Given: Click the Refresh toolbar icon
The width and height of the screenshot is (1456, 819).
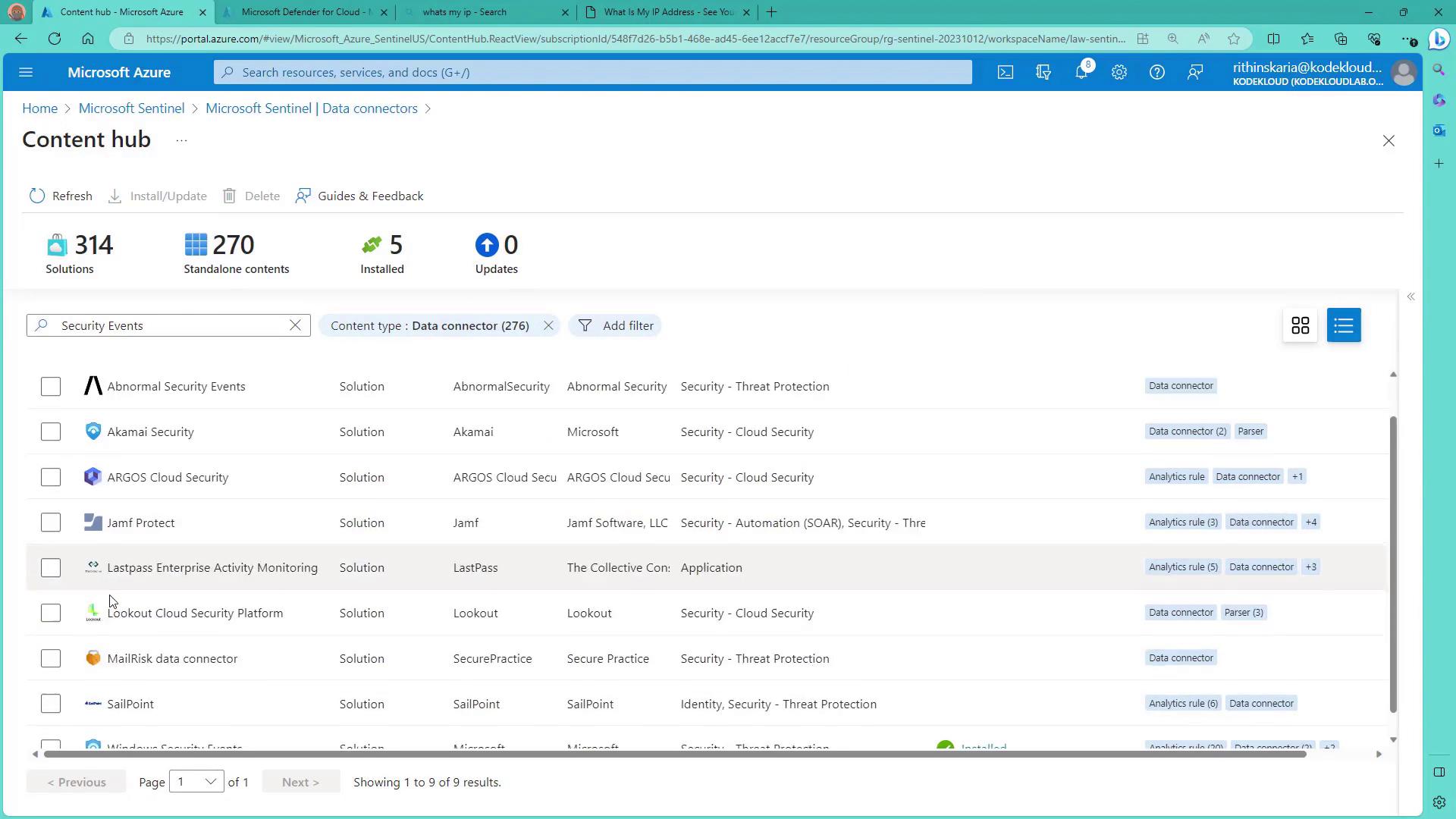Looking at the screenshot, I should point(37,196).
